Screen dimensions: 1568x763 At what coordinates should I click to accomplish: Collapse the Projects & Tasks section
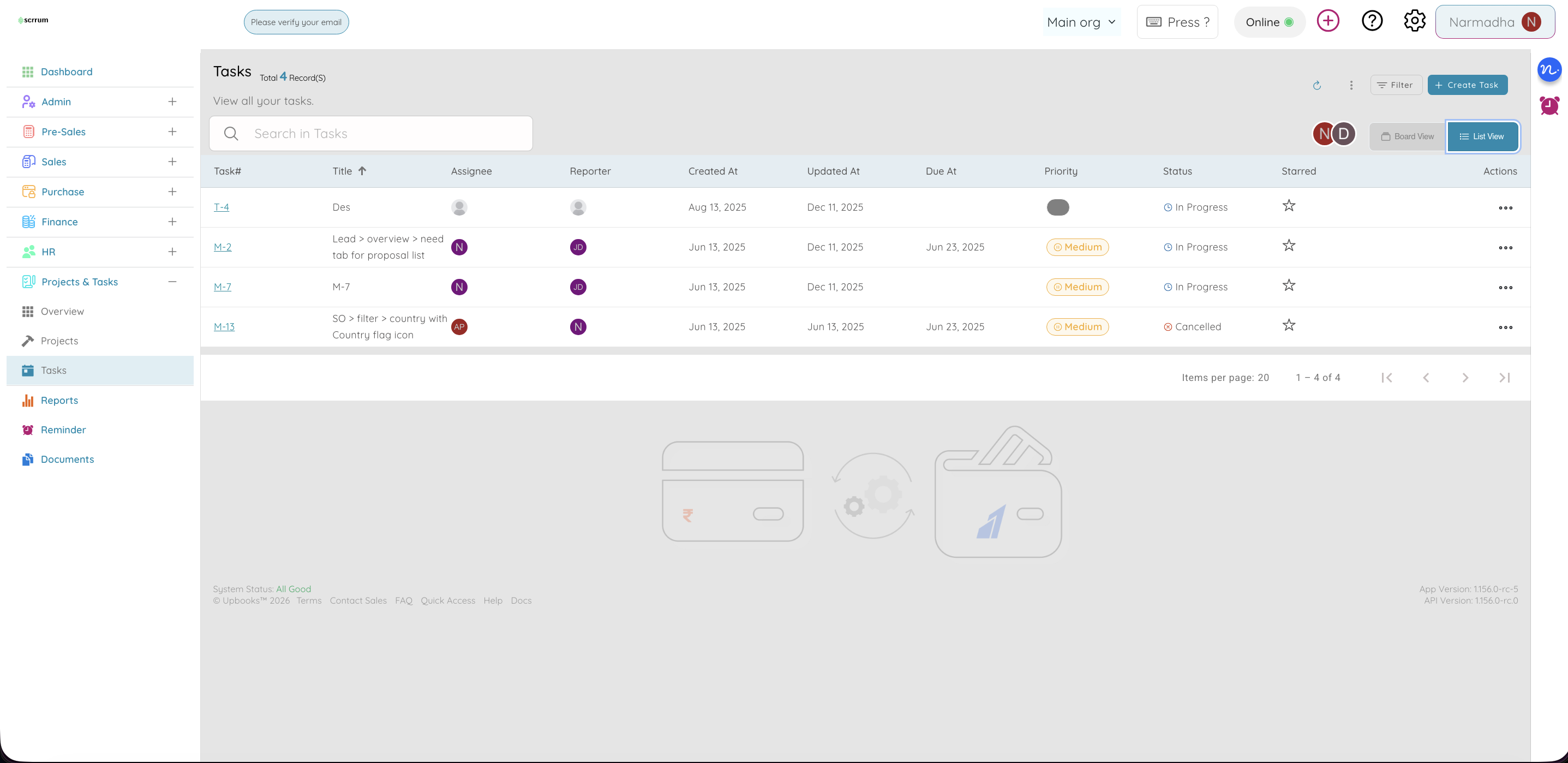click(x=172, y=281)
